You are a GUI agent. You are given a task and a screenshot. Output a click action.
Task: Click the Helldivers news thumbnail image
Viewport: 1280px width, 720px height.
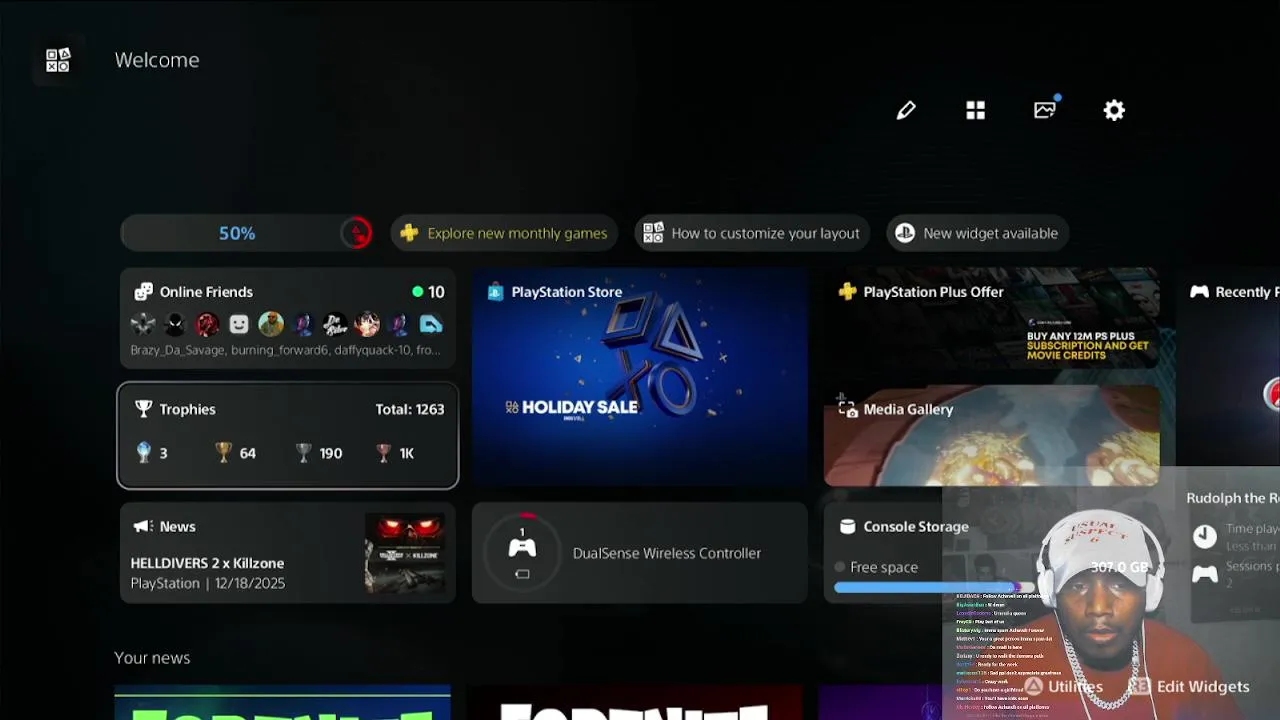point(405,553)
